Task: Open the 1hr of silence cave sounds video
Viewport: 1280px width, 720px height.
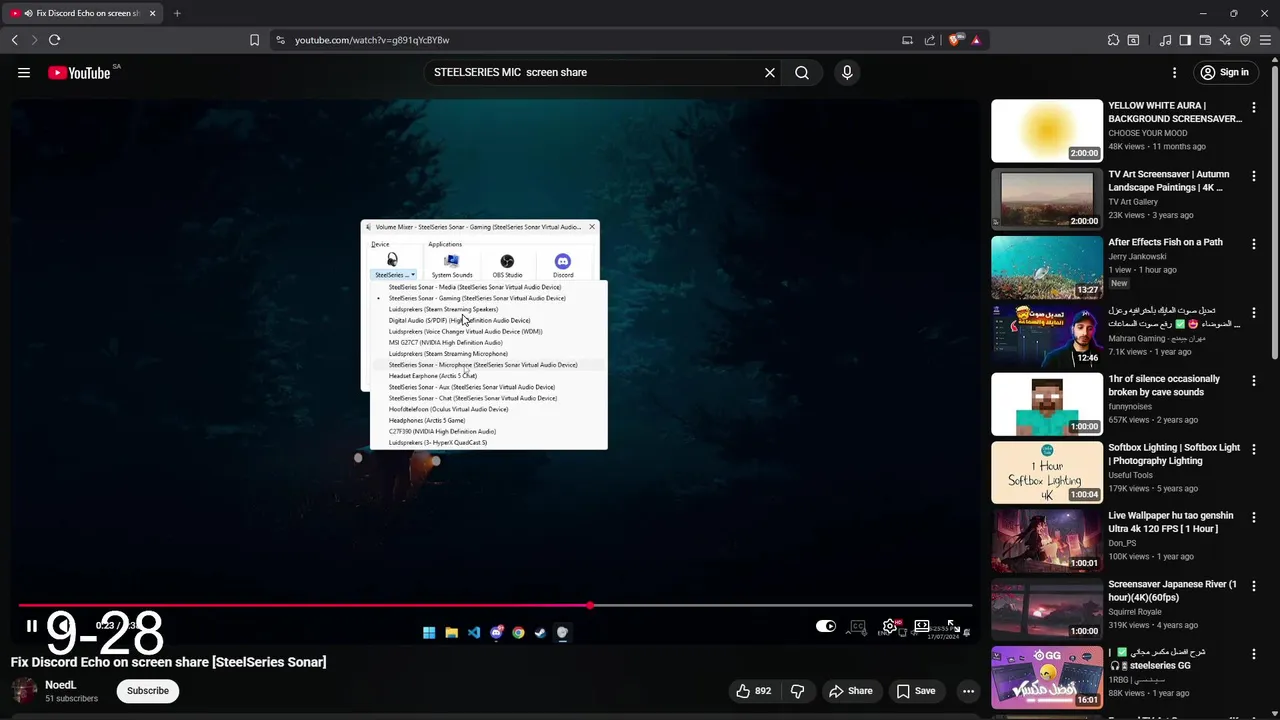Action: [1047, 404]
